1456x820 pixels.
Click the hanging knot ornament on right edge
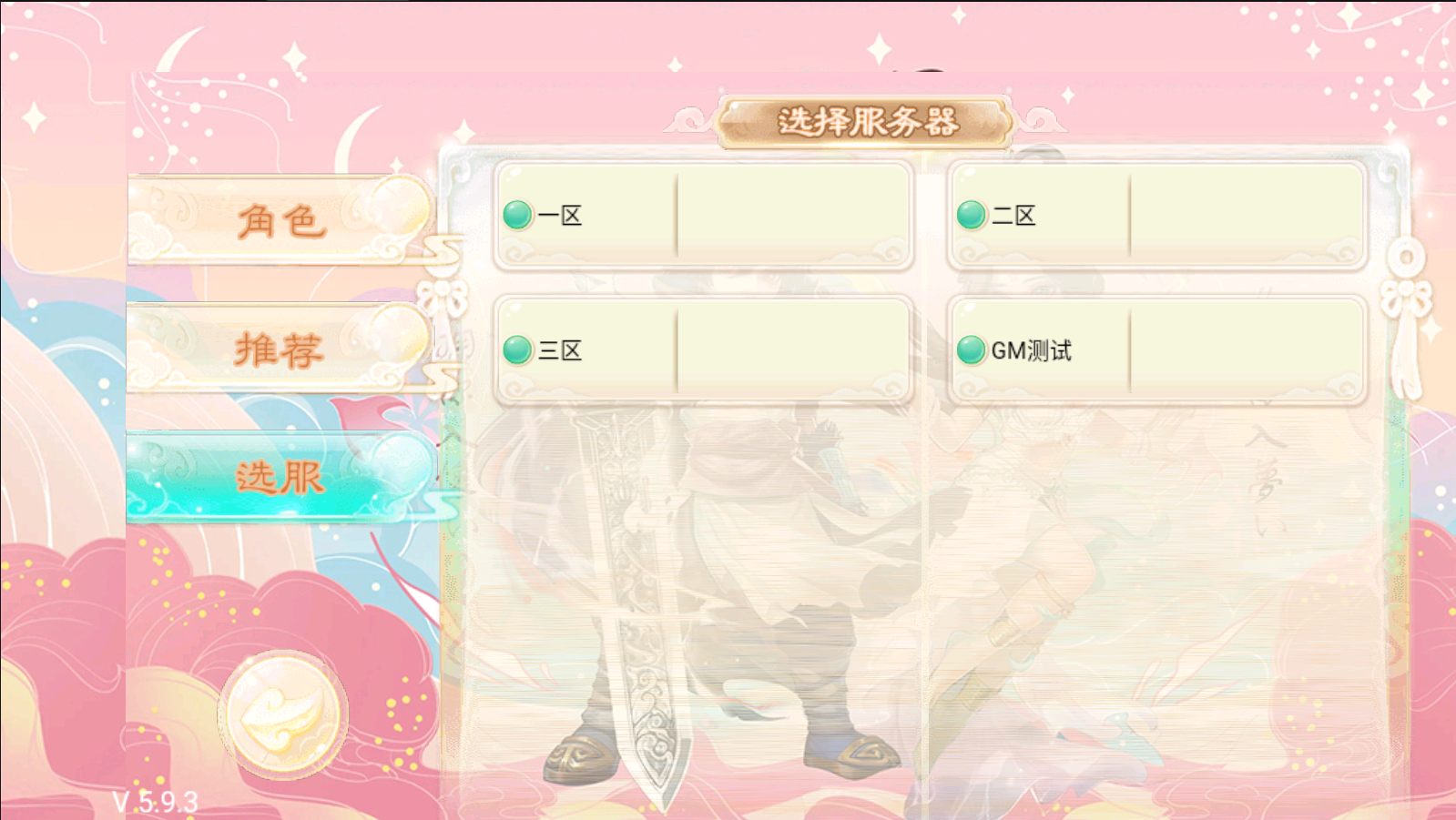point(1407,314)
